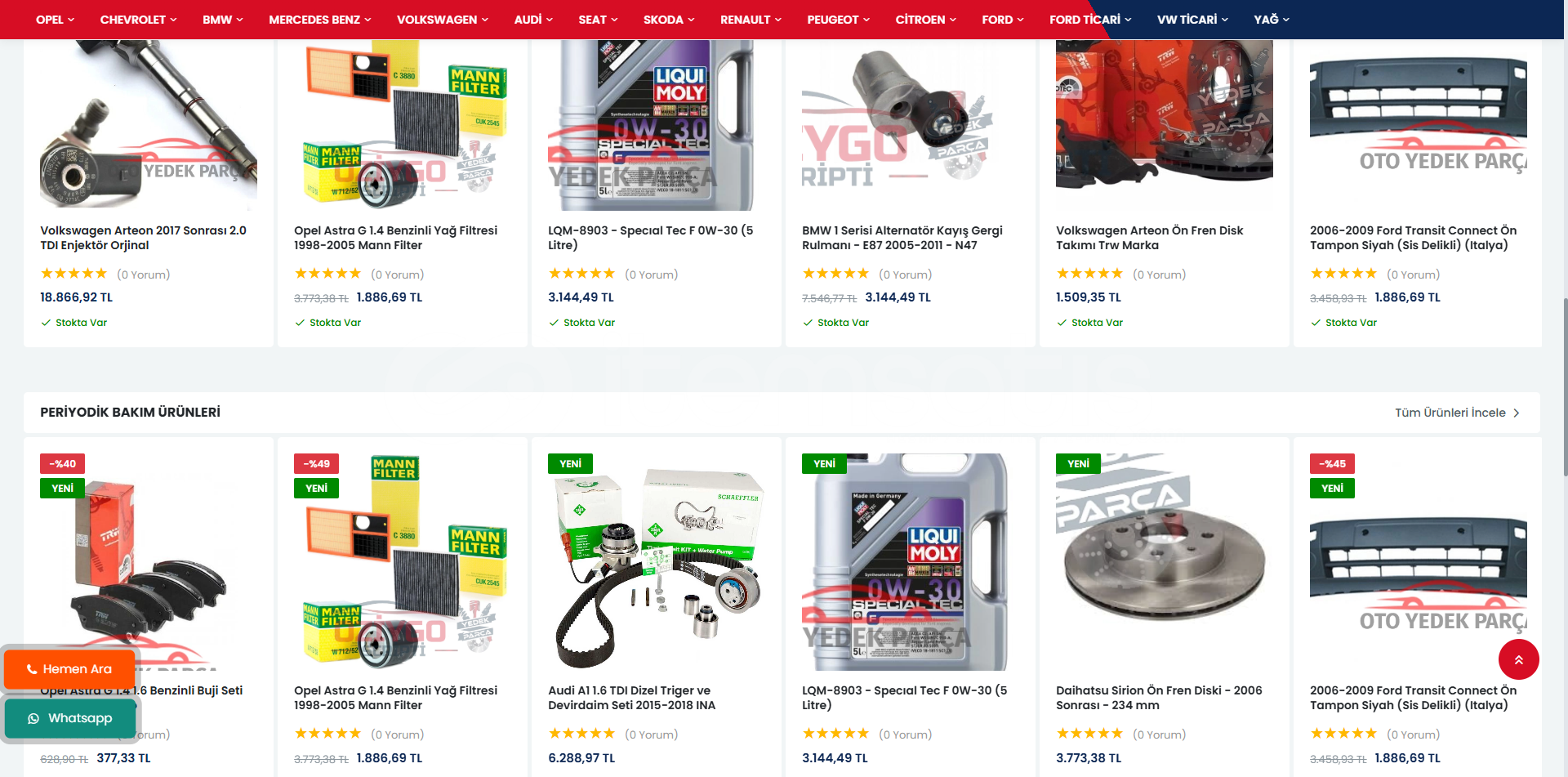Click the Liqui Moly 0W-30 thumbnail in Periyodik Bakım
Image resolution: width=1568 pixels, height=777 pixels.
(905, 562)
